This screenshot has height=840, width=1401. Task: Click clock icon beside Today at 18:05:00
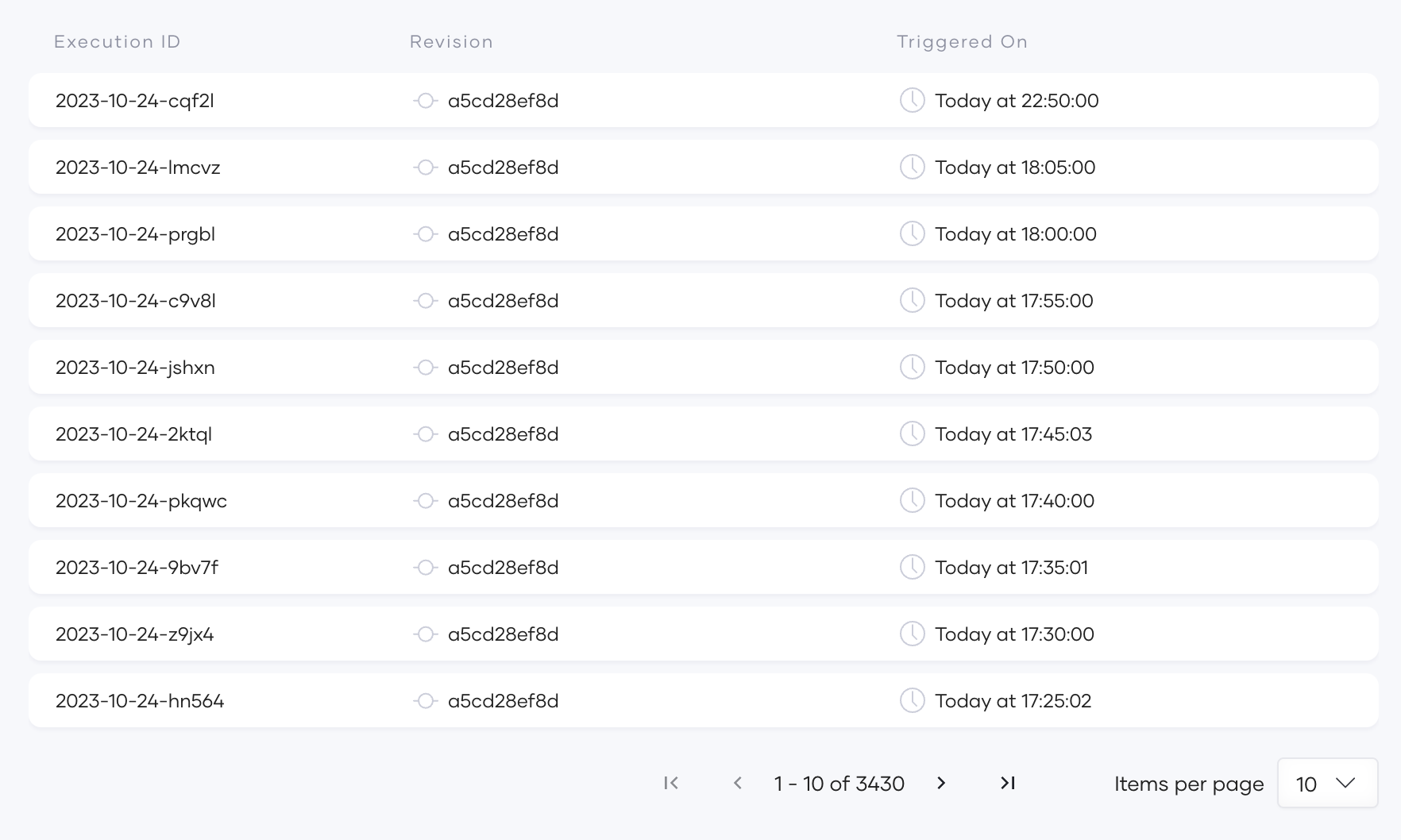(x=912, y=168)
